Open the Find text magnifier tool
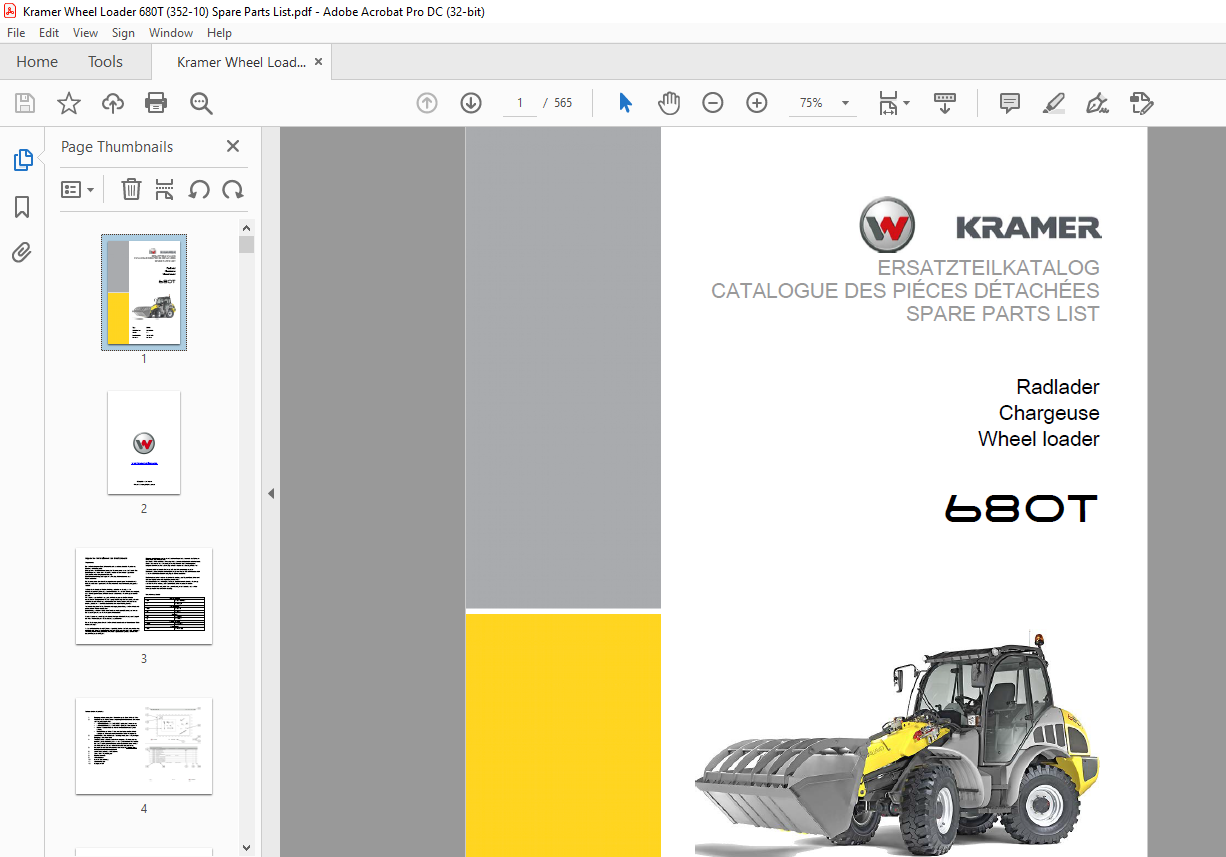The width and height of the screenshot is (1226, 857). pos(201,103)
